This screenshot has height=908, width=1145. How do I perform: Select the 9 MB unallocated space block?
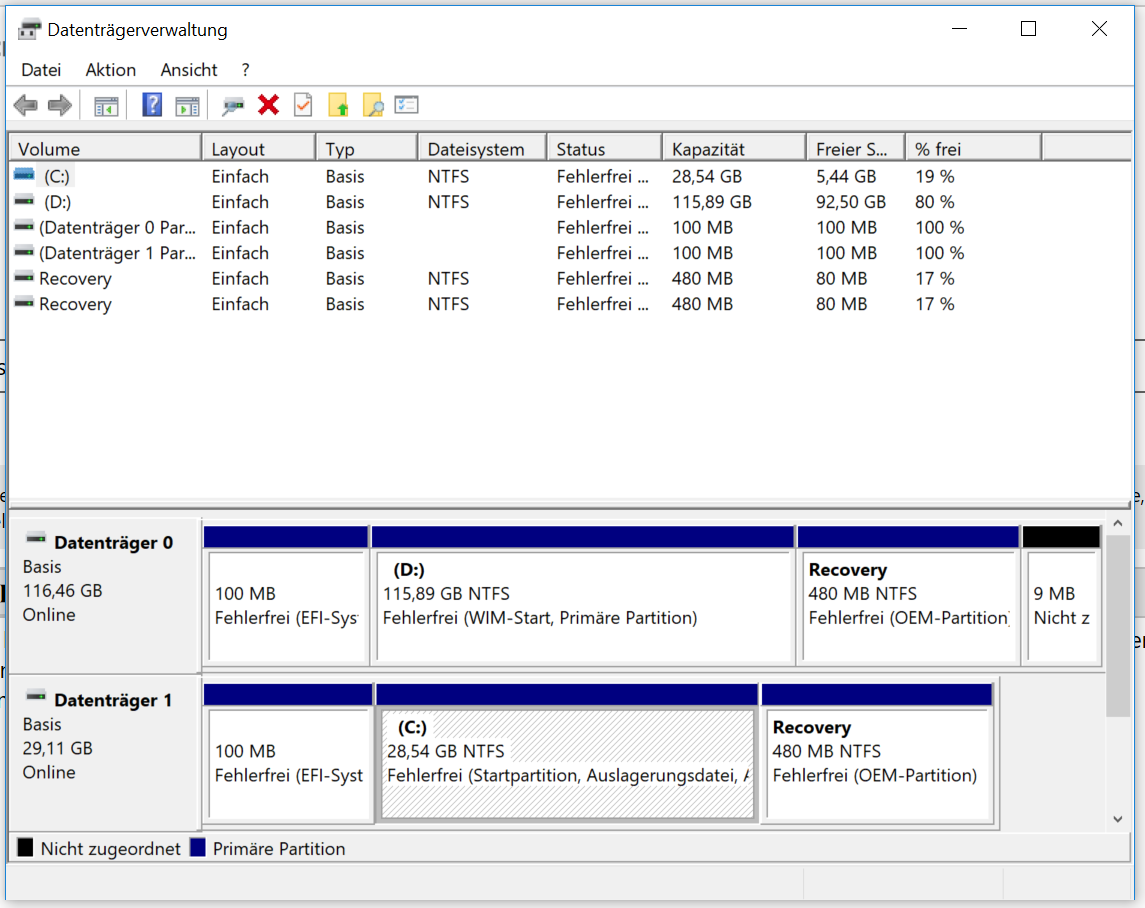pos(1062,595)
